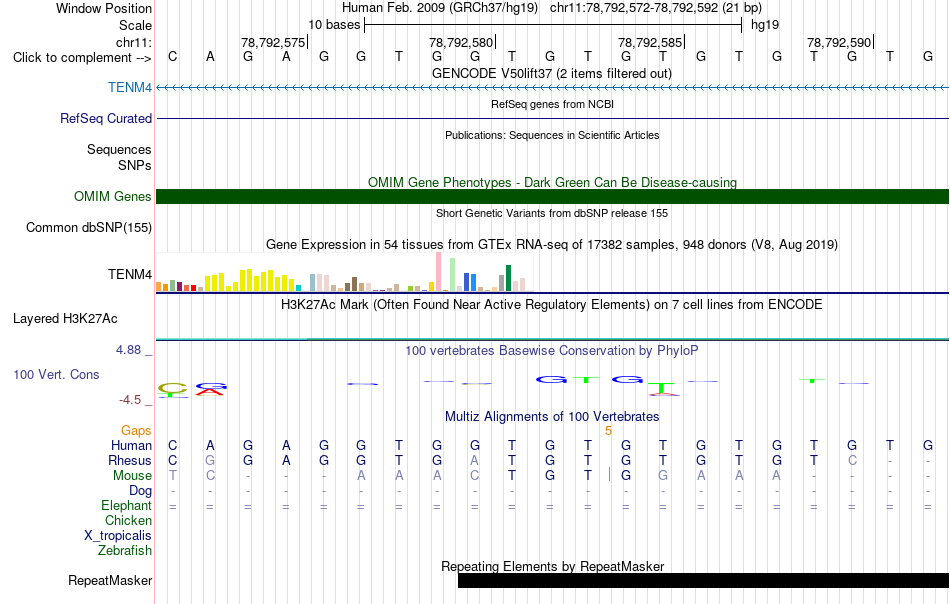Click the C logo in PhyloP conservation
The image size is (950, 604).
coord(173,388)
